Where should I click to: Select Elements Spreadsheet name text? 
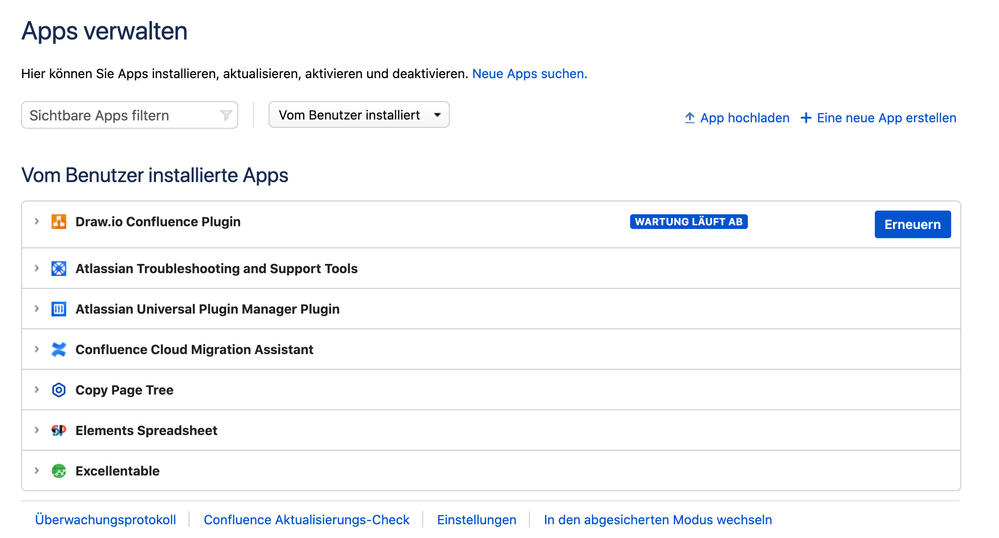point(147,431)
